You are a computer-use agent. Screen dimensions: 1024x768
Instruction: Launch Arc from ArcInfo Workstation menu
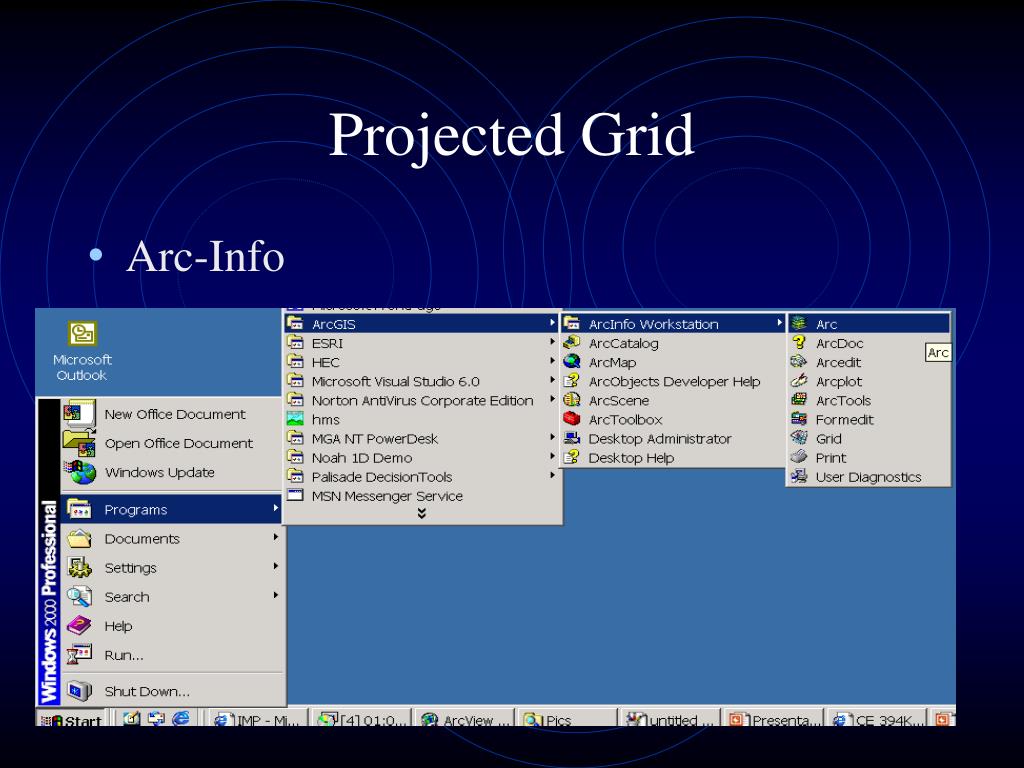pos(869,323)
